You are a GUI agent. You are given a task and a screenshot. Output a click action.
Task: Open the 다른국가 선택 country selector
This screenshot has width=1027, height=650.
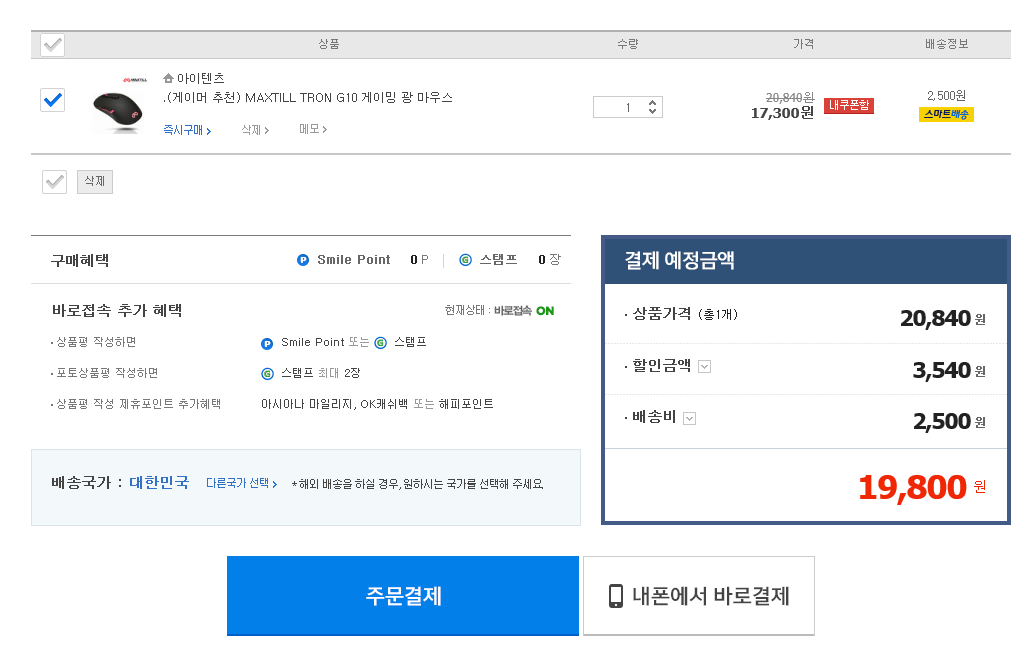click(241, 483)
